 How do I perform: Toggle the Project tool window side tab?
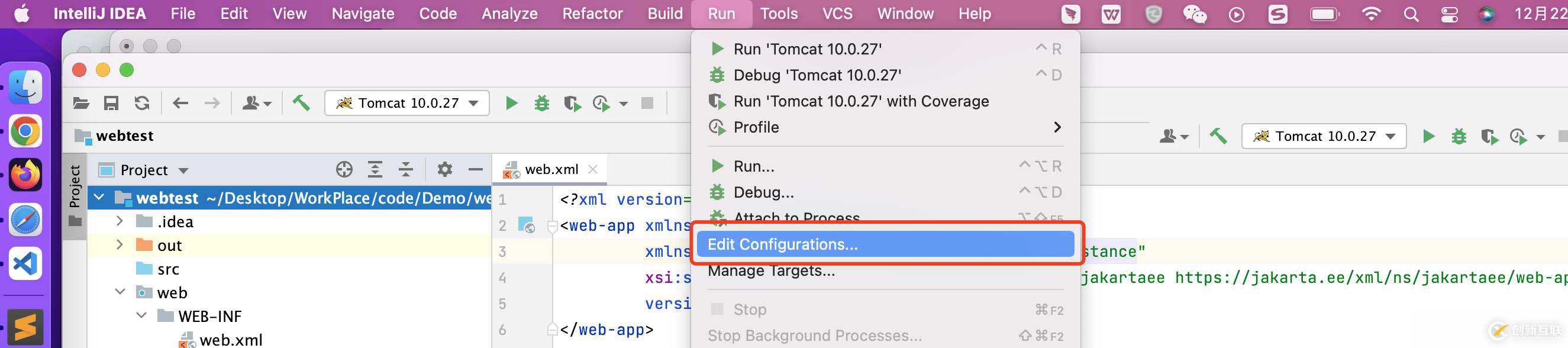(75, 196)
